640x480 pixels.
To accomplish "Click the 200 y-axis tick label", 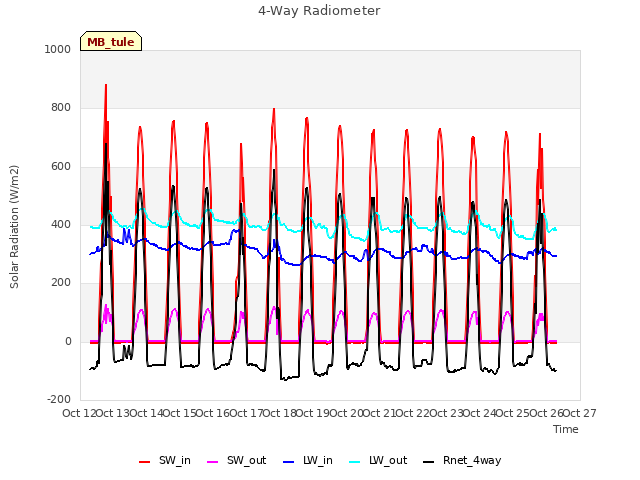I will click(x=61, y=282).
